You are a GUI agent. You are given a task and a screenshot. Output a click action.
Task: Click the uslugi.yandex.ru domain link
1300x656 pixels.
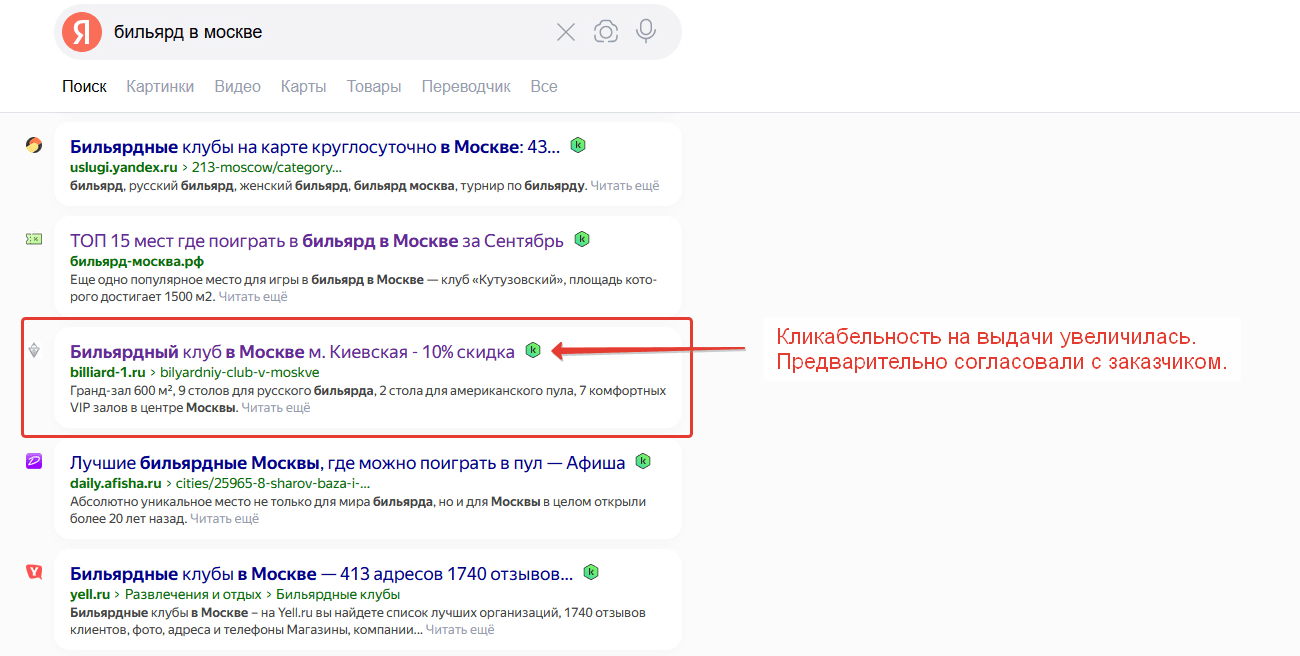click(x=123, y=167)
